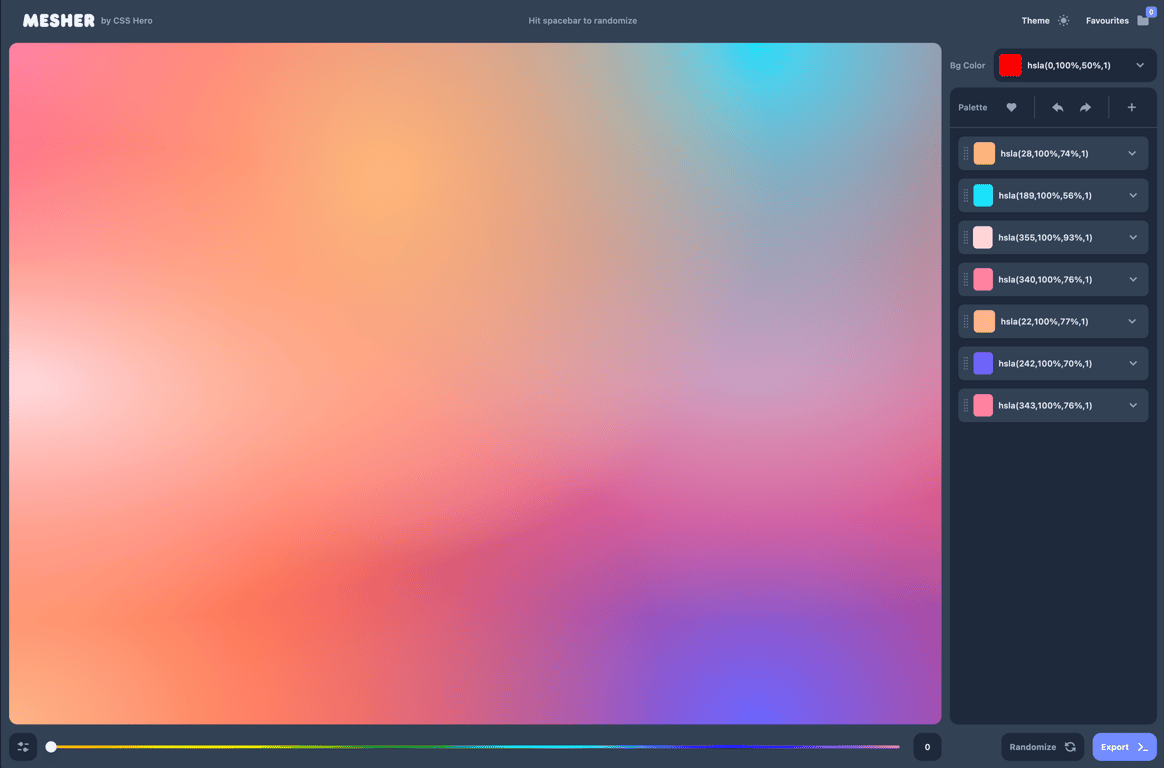
Task: Grab drag handle of hsla(340,100%,76%,1) row
Action: point(966,280)
